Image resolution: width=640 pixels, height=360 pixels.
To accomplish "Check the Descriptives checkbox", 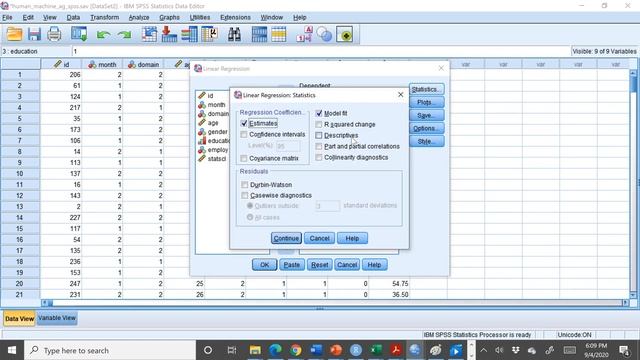I will [x=319, y=135].
